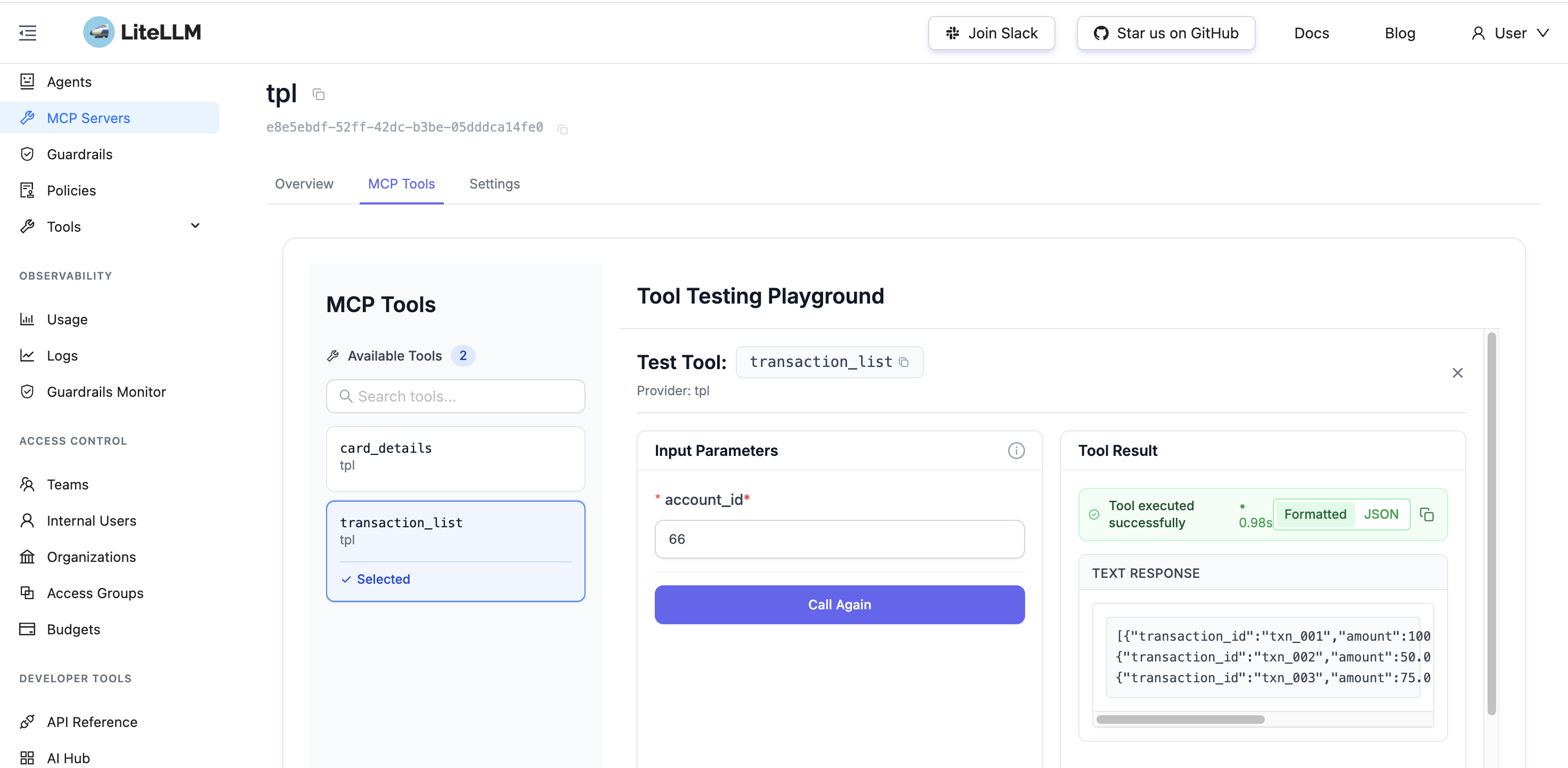Open the User account dropdown

pos(1509,34)
